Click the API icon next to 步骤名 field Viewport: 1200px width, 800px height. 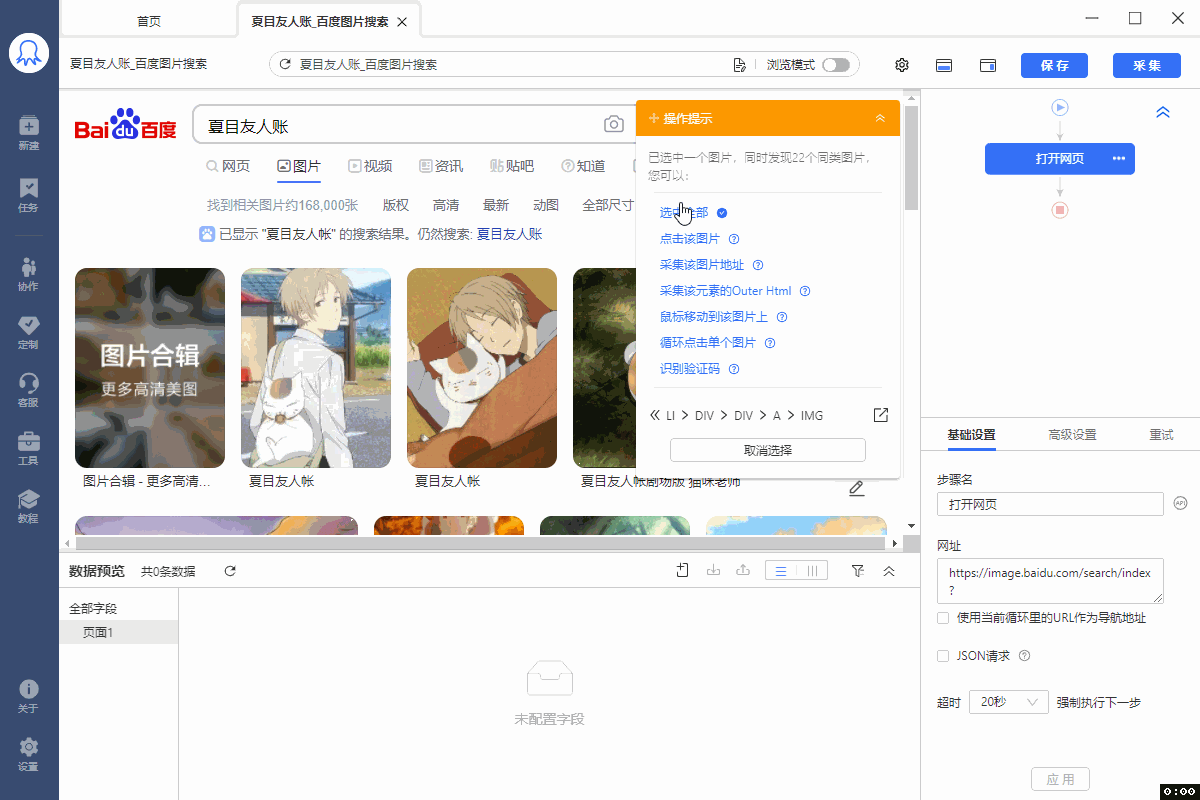pyautogui.click(x=1180, y=503)
